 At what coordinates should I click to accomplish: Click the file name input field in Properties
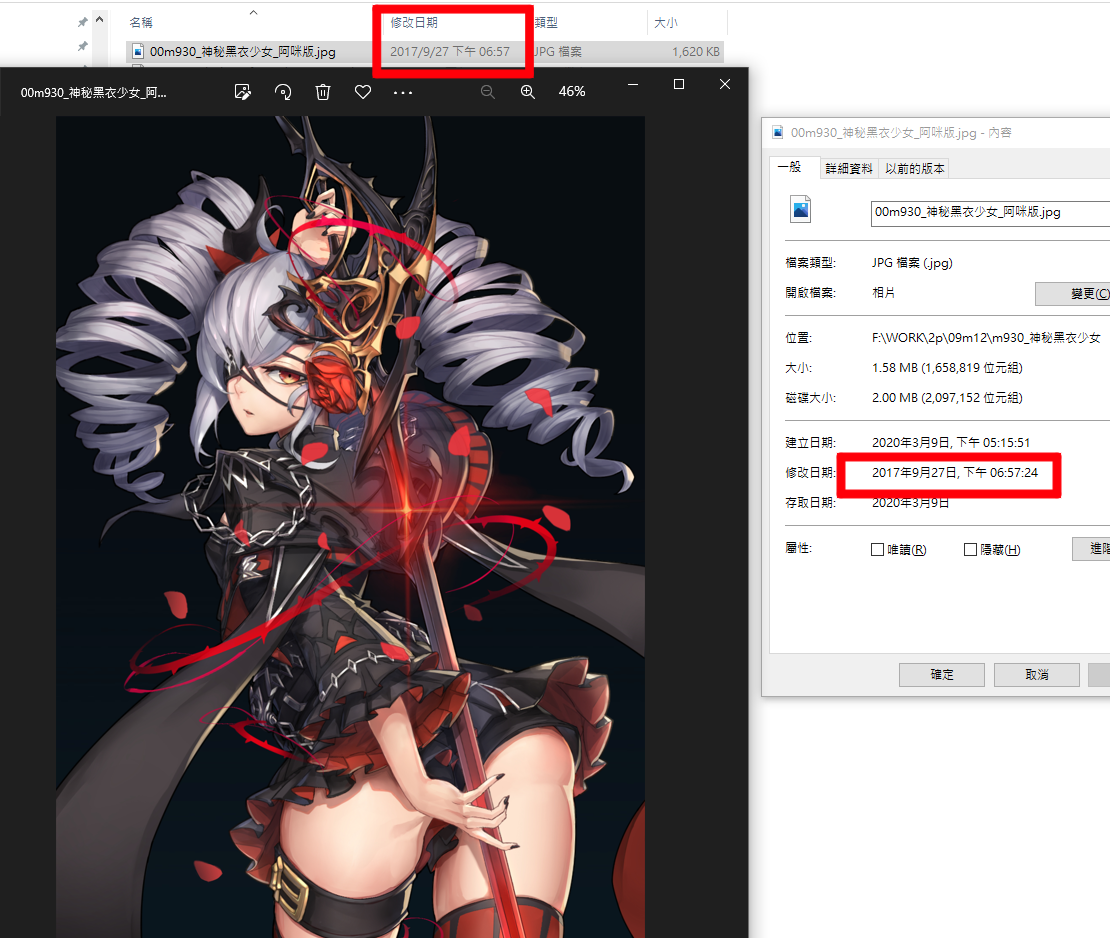[x=990, y=212]
